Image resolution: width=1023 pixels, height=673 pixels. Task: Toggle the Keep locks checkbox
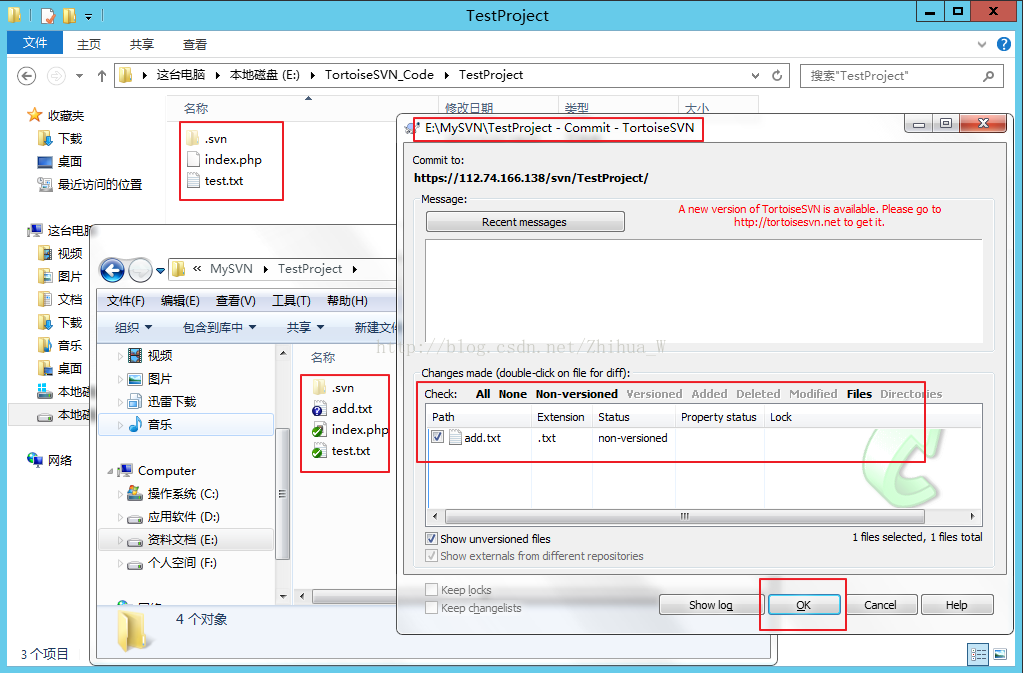(431, 590)
